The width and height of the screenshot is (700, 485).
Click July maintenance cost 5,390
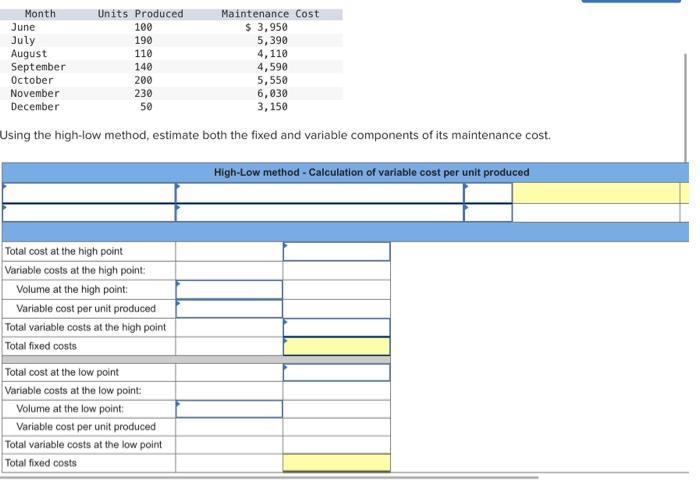[272, 41]
